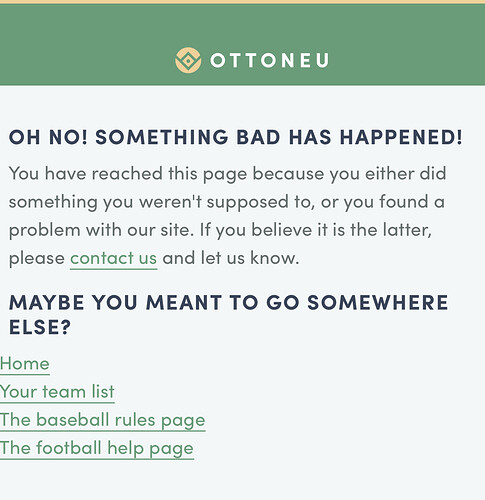Click 'and let us know.' text

(x=231, y=258)
